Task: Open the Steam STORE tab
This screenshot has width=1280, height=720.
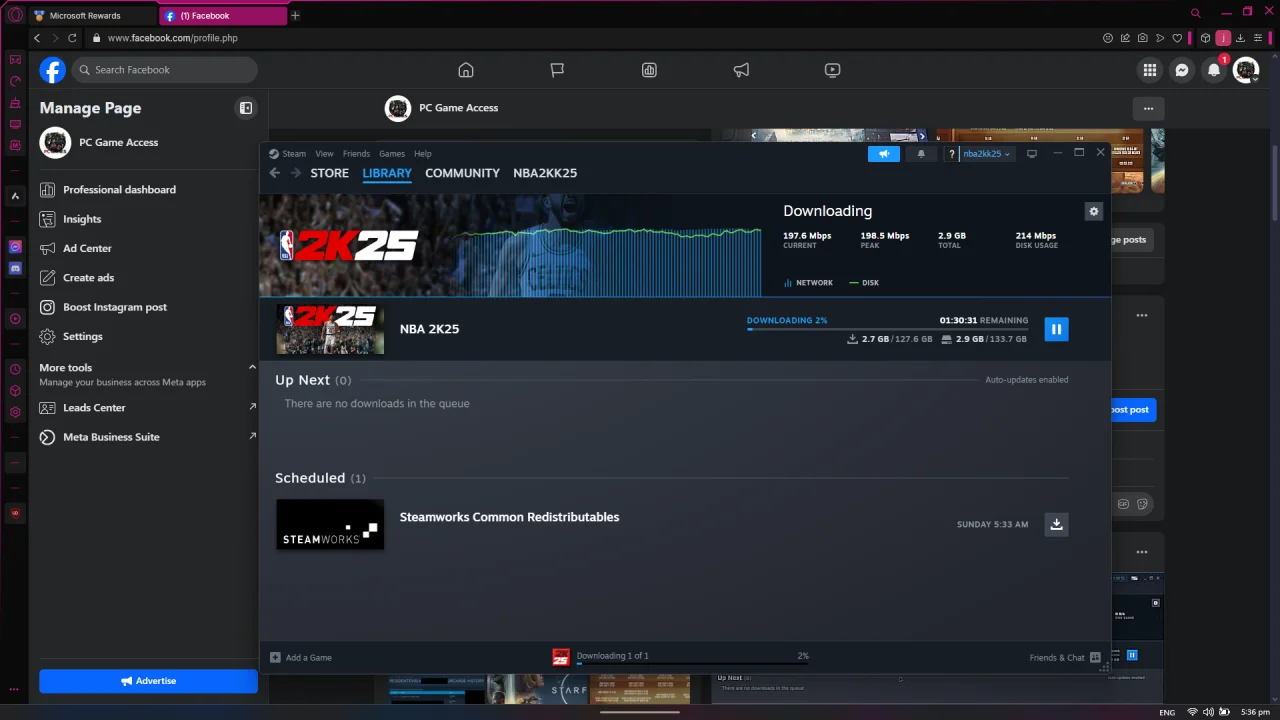Action: click(329, 173)
